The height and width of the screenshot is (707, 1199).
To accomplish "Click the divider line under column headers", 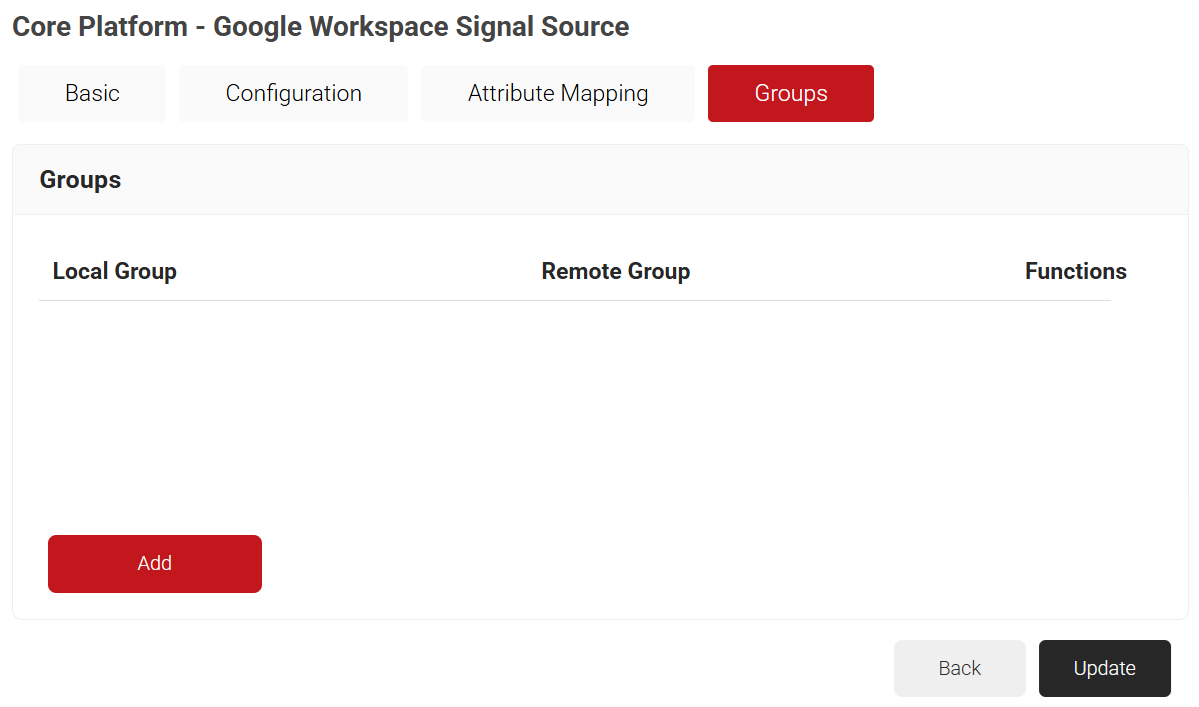I will pyautogui.click(x=575, y=300).
